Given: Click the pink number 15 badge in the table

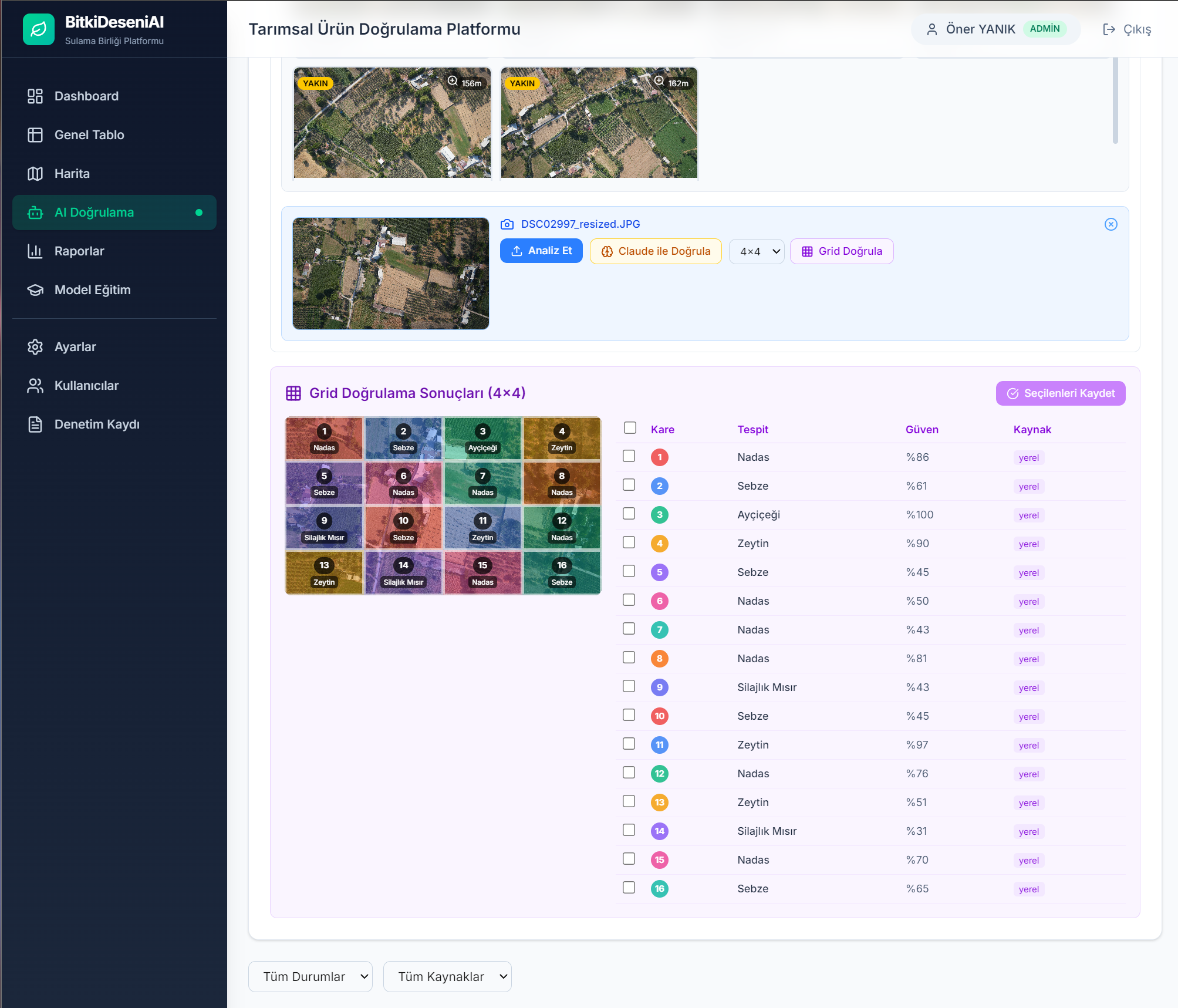Looking at the screenshot, I should pos(660,860).
